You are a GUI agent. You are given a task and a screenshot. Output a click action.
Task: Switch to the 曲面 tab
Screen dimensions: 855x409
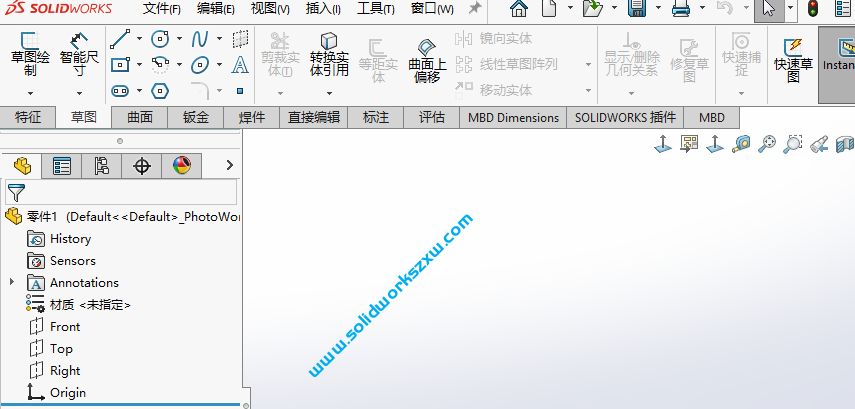(140, 117)
